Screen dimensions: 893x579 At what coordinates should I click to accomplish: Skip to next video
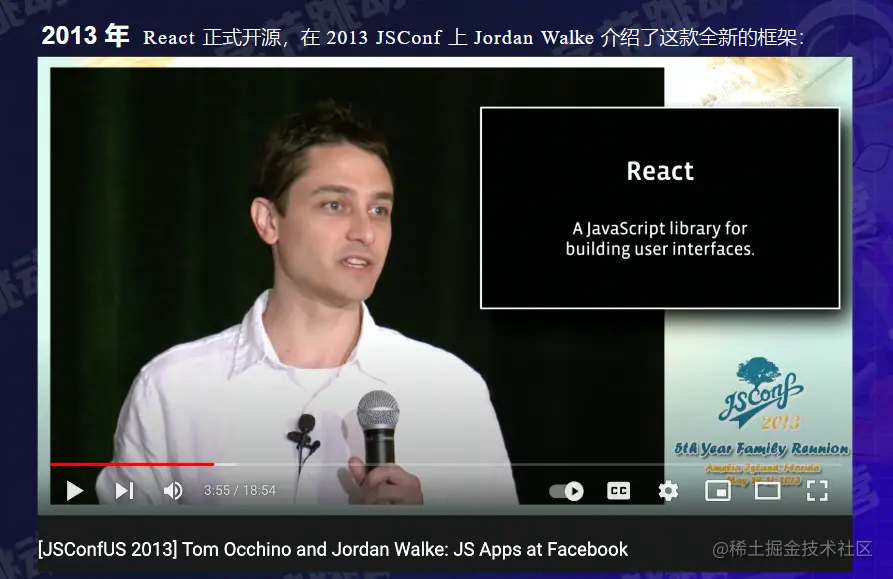(x=124, y=490)
